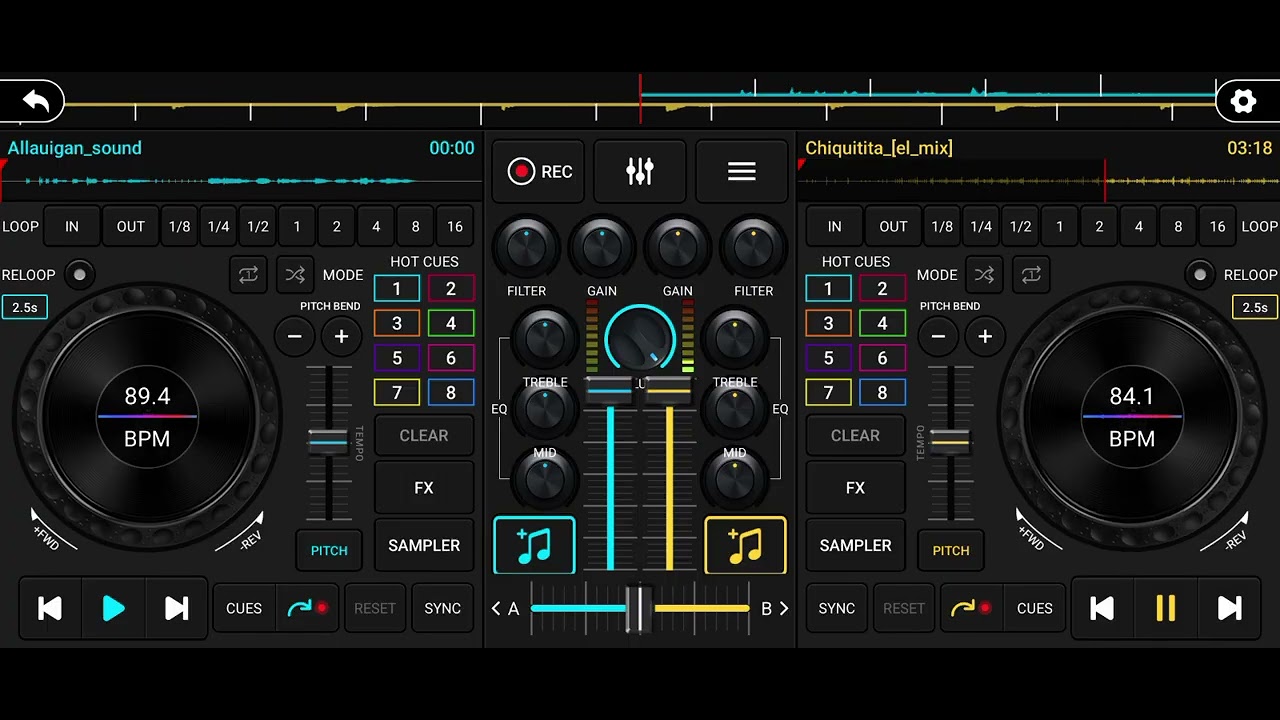Move crossfader toward B with right arrow
The height and width of the screenshot is (720, 1280).
click(x=784, y=608)
